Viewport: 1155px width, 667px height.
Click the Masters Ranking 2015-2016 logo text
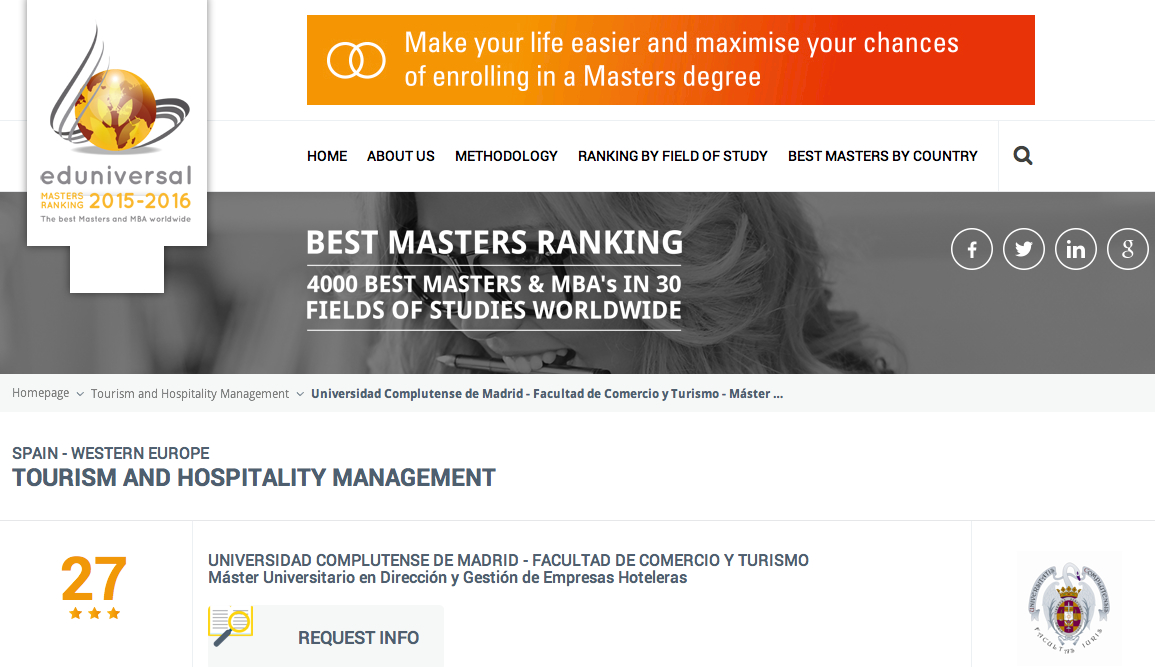click(116, 200)
